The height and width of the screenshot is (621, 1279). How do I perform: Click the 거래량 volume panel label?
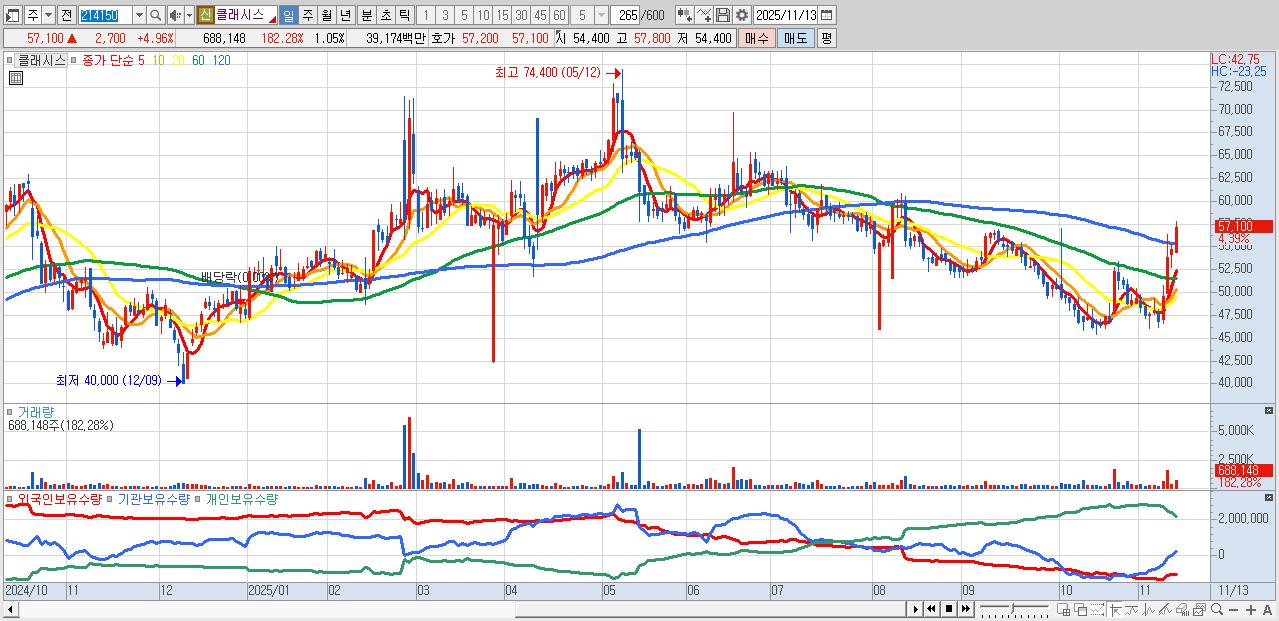click(x=36, y=411)
